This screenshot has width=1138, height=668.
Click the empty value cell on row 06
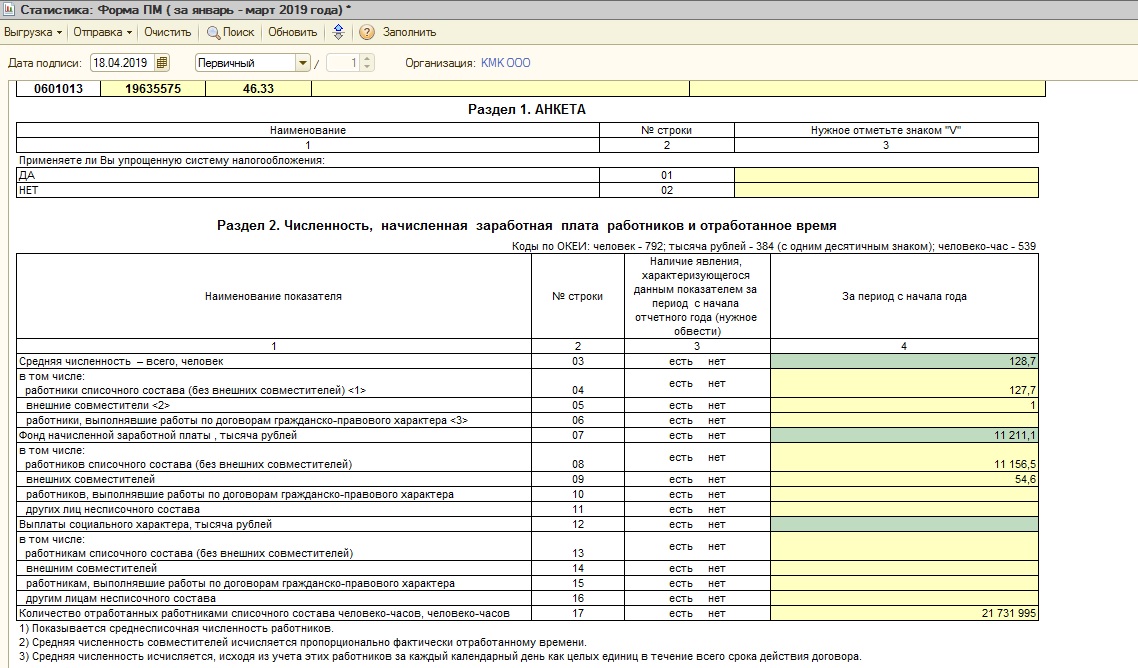pyautogui.click(x=904, y=420)
